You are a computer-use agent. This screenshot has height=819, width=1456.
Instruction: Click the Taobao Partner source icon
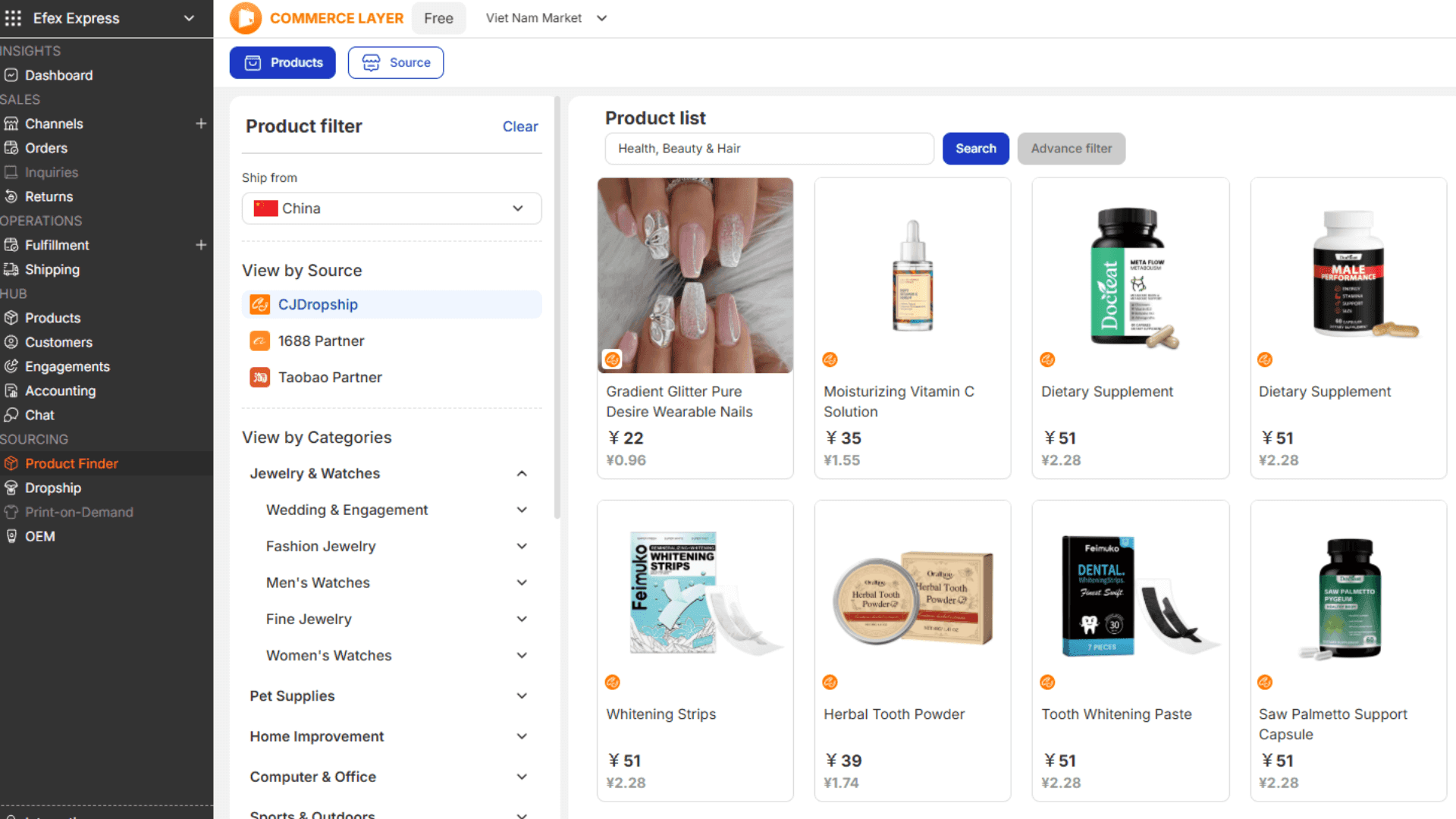(x=260, y=378)
